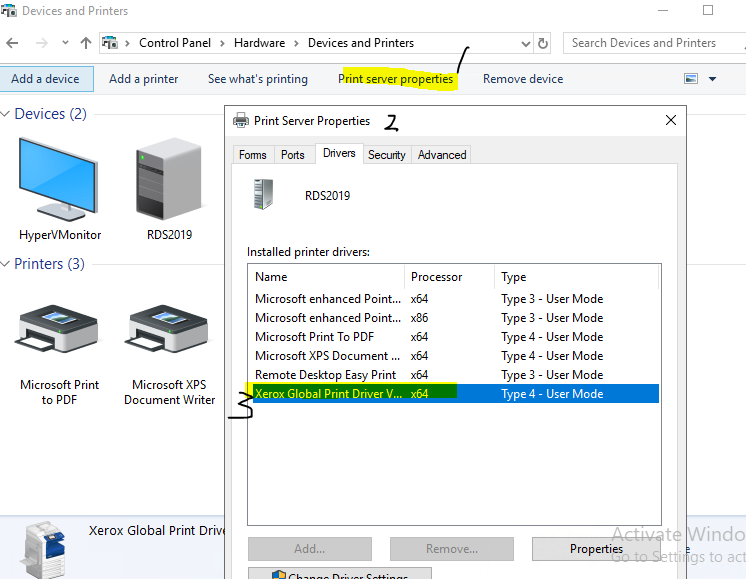Minimize the Devices and Printers window

[663, 10]
